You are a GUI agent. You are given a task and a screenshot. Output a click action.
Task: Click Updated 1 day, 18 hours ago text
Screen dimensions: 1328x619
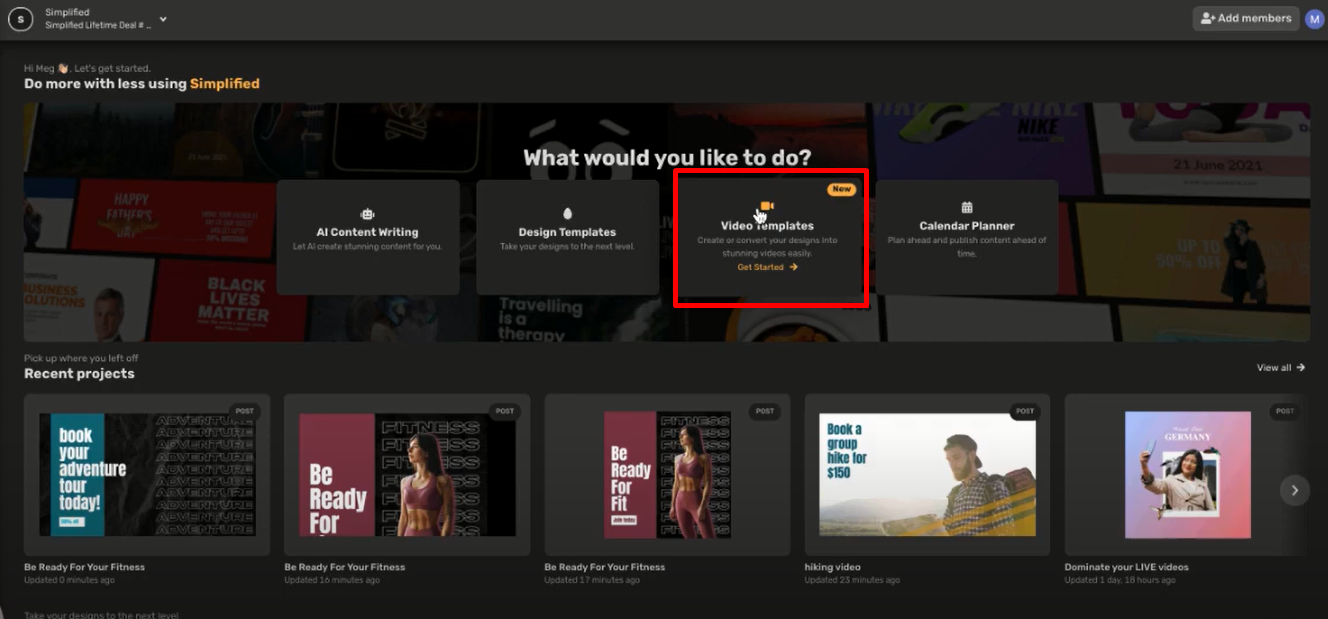[x=1120, y=580]
